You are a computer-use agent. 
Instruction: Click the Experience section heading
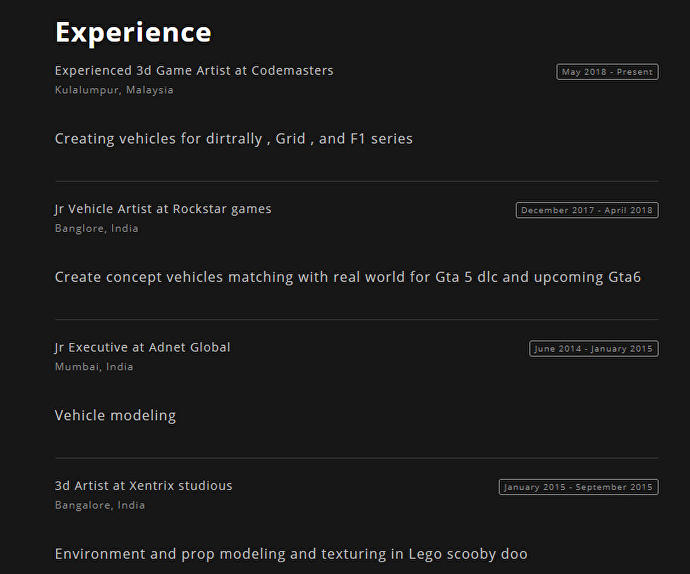[x=133, y=32]
